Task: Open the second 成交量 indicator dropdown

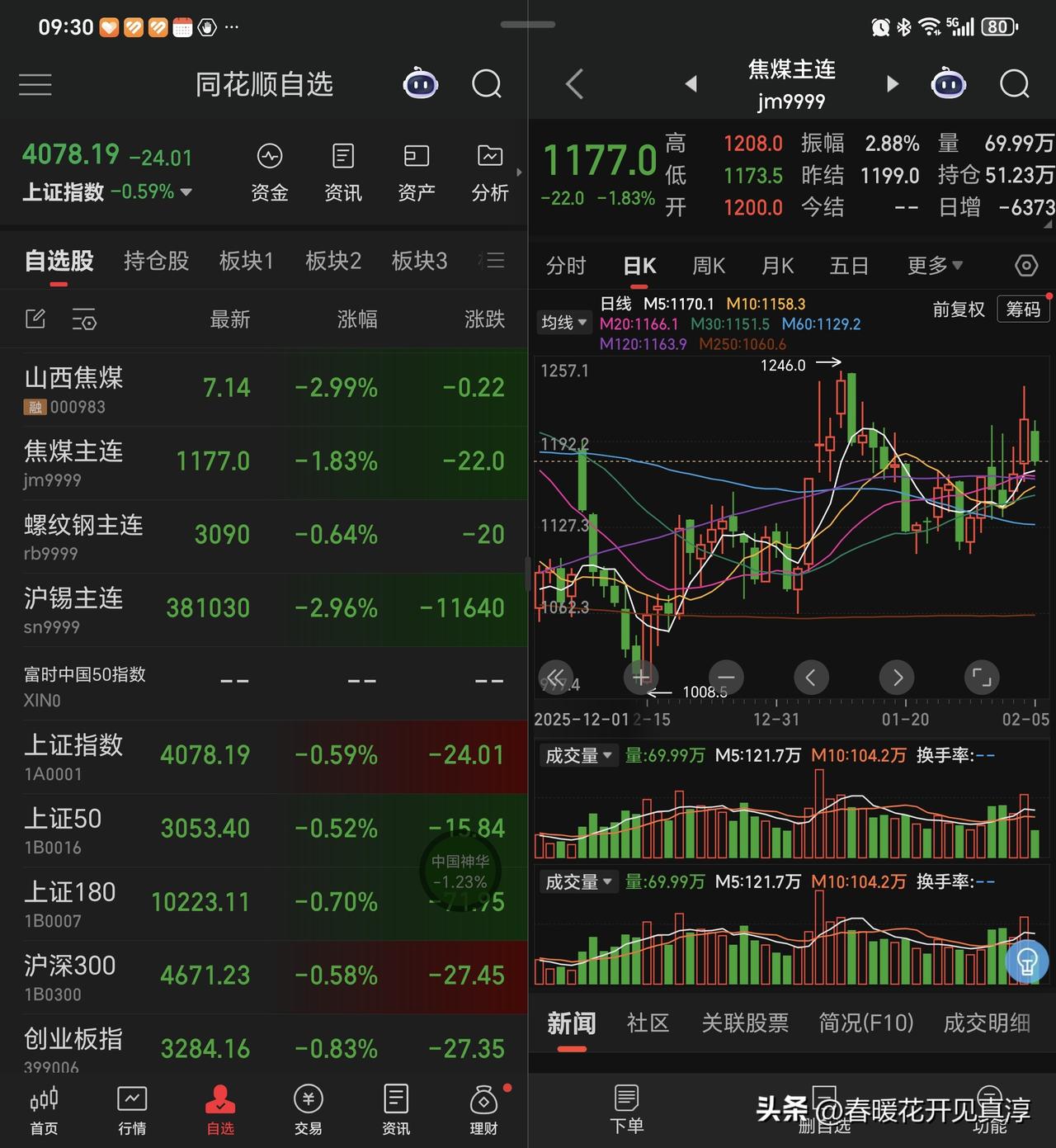Action: tap(578, 882)
